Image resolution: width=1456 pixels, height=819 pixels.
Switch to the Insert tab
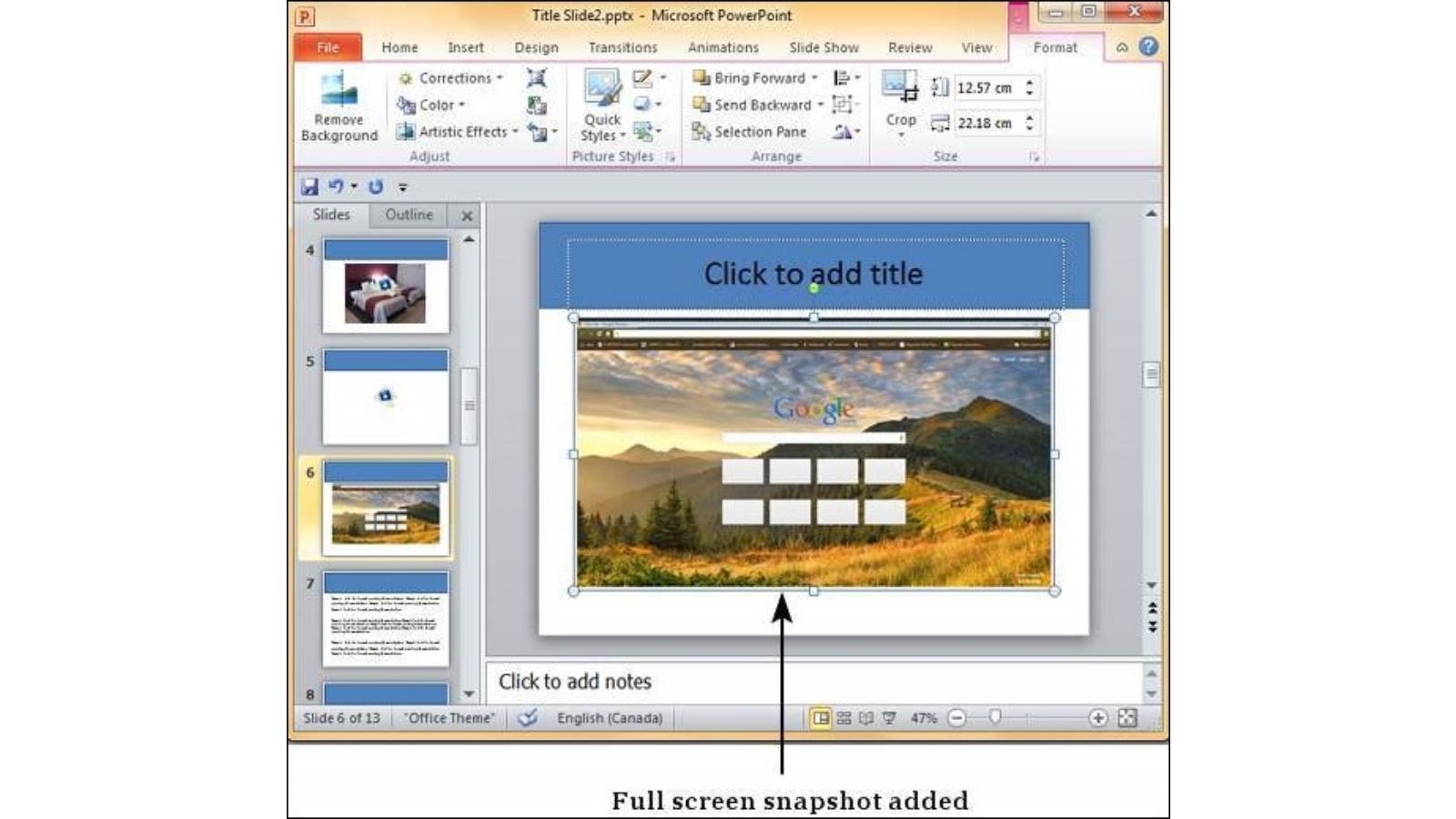click(x=466, y=47)
